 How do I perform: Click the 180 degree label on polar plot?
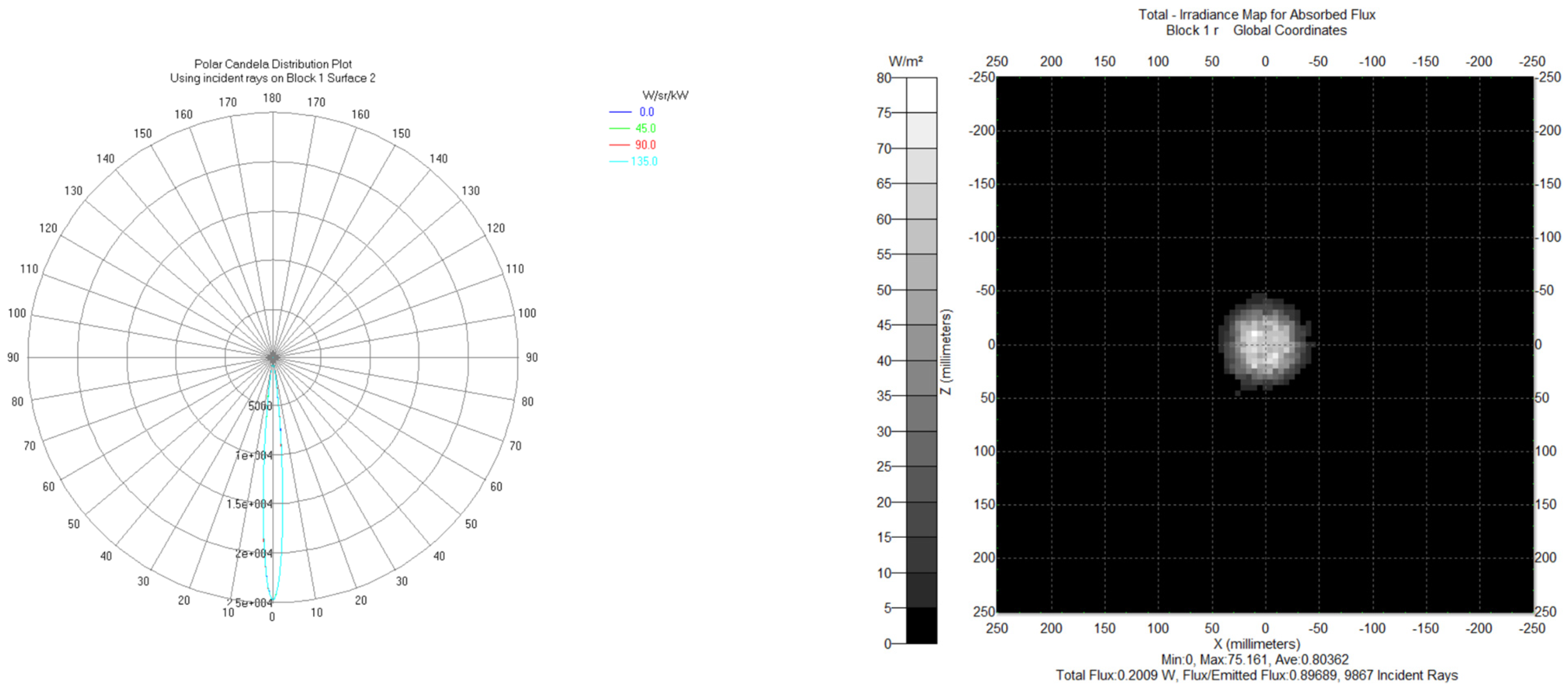[x=272, y=98]
